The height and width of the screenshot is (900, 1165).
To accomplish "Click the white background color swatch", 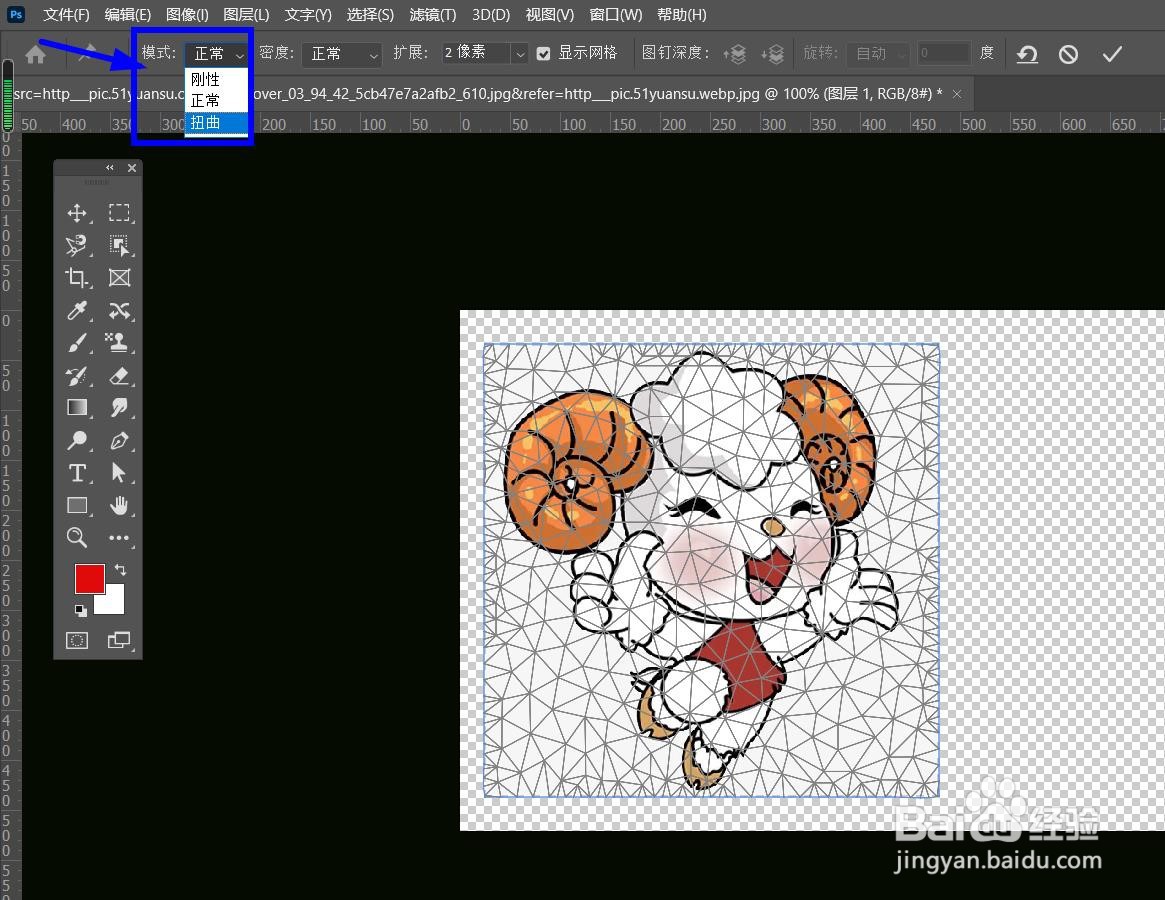I will pyautogui.click(x=114, y=603).
